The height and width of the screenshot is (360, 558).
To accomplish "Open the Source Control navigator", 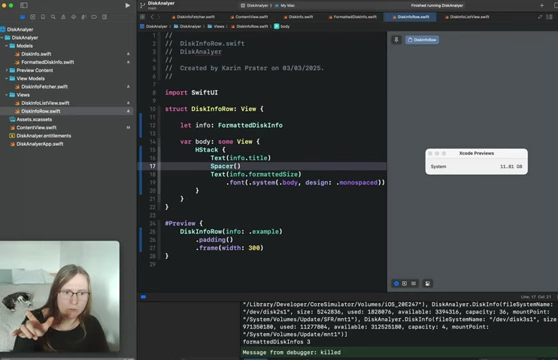I will pyautogui.click(x=33, y=17).
